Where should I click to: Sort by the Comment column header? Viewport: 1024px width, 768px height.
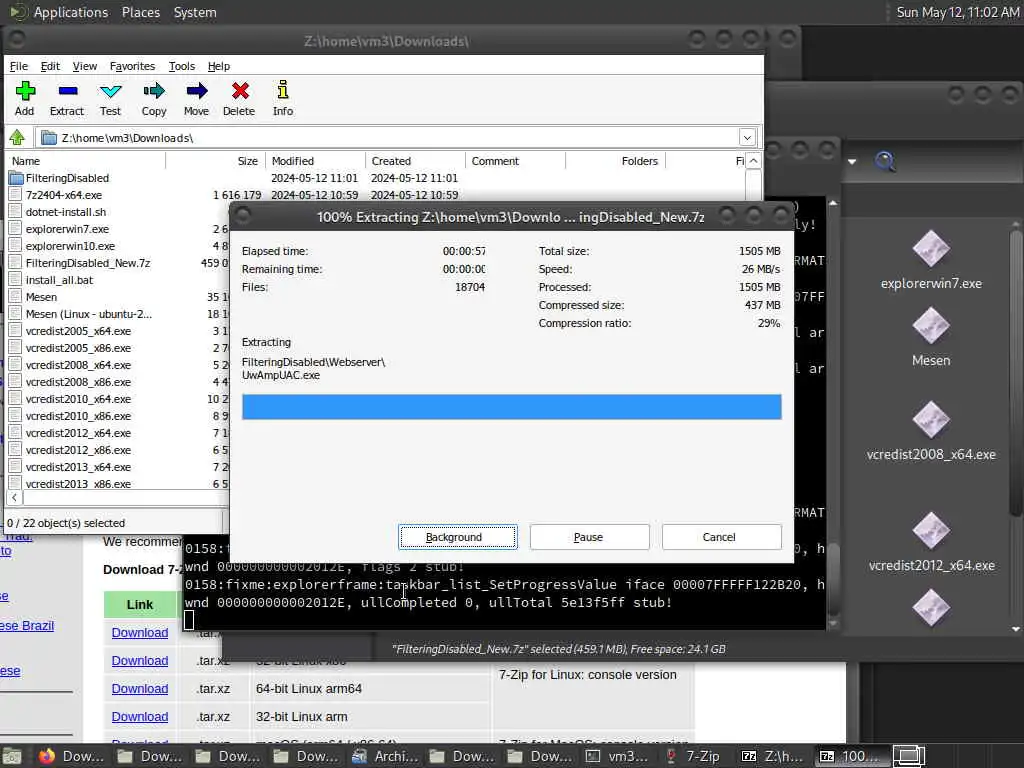(515, 161)
